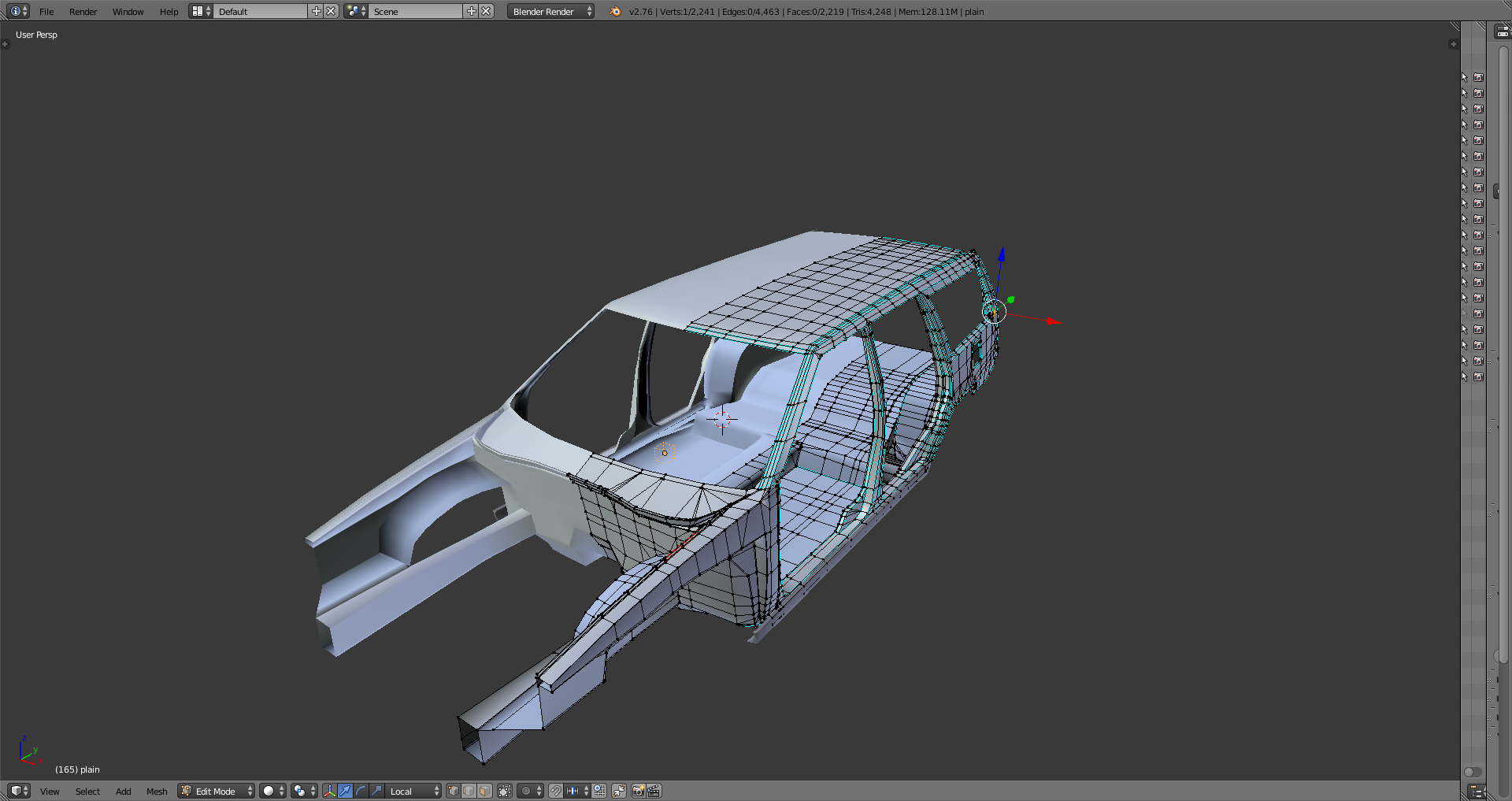The width and height of the screenshot is (1512, 801).
Task: Switch to edge select mode
Action: [469, 791]
